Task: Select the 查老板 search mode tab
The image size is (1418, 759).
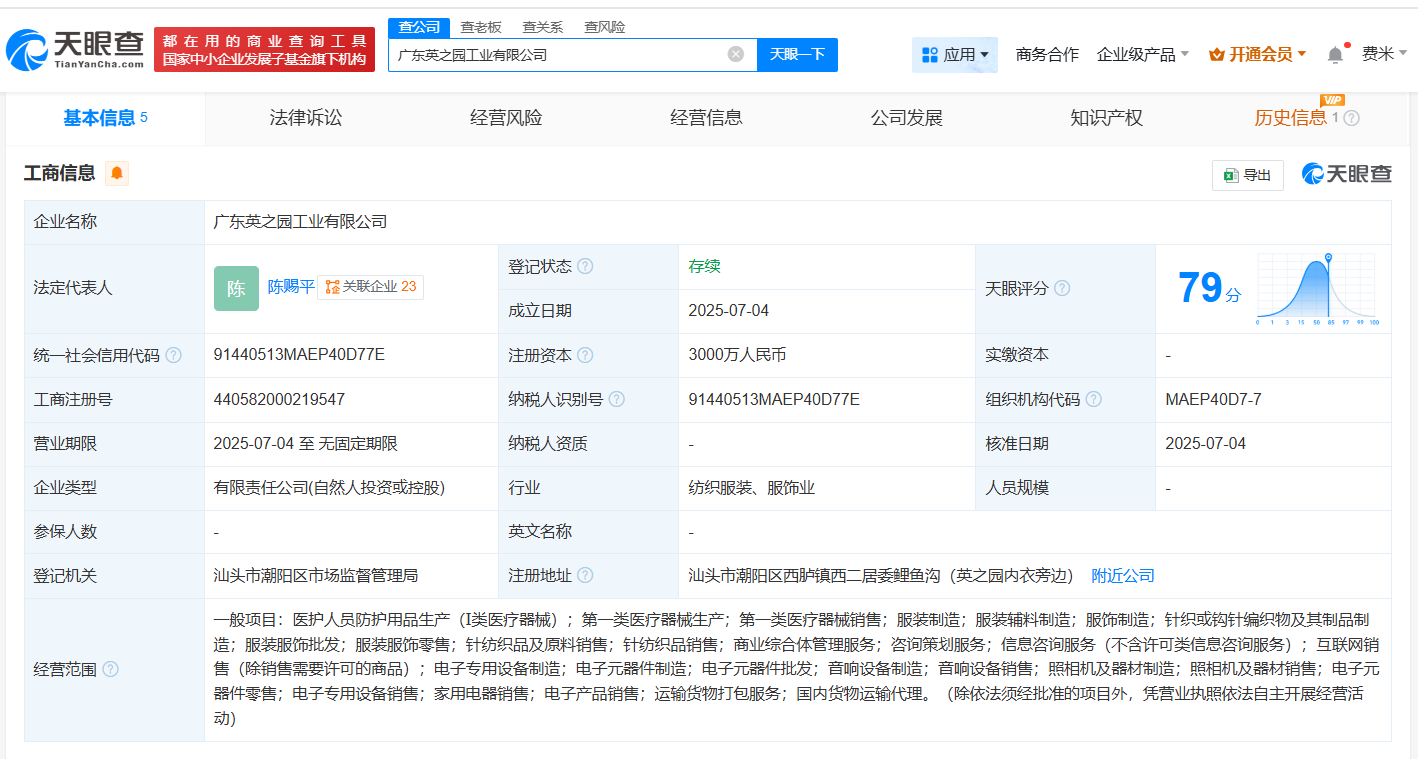Action: (x=481, y=27)
